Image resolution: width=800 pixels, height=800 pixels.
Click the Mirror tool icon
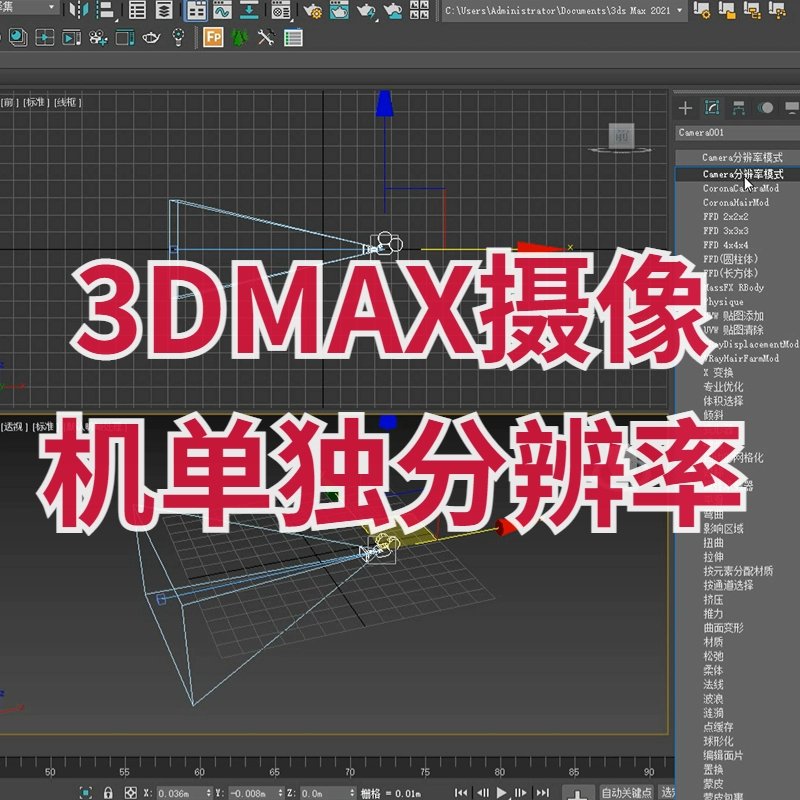[79, 10]
